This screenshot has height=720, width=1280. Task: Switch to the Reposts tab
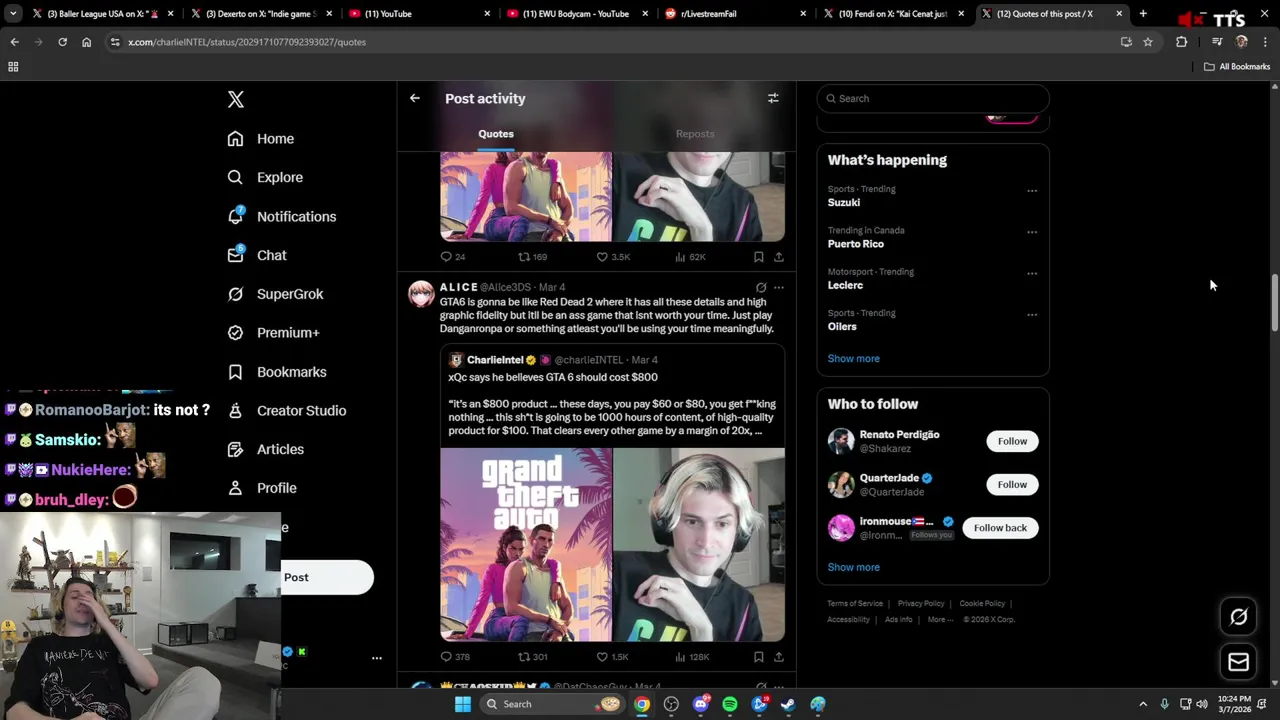(695, 134)
